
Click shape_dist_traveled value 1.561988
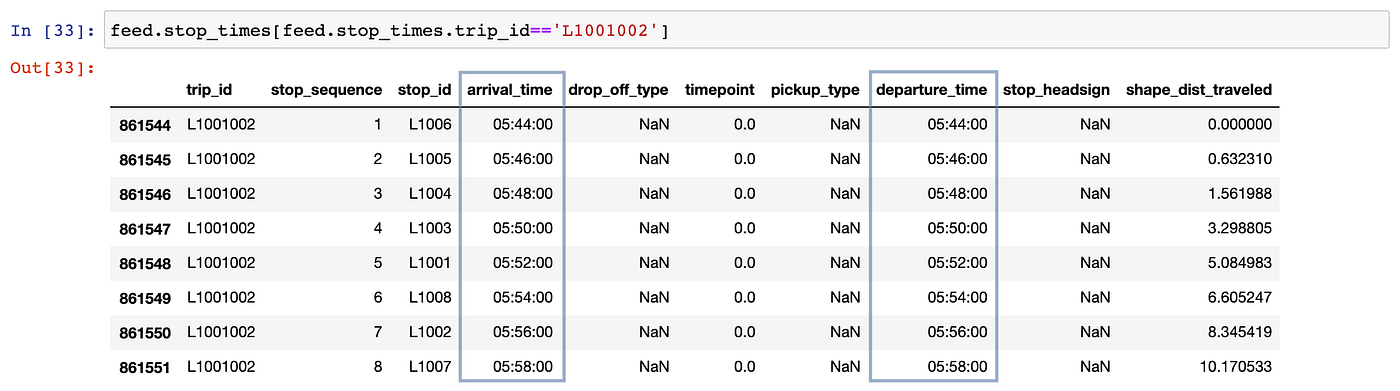pyautogui.click(x=1240, y=193)
